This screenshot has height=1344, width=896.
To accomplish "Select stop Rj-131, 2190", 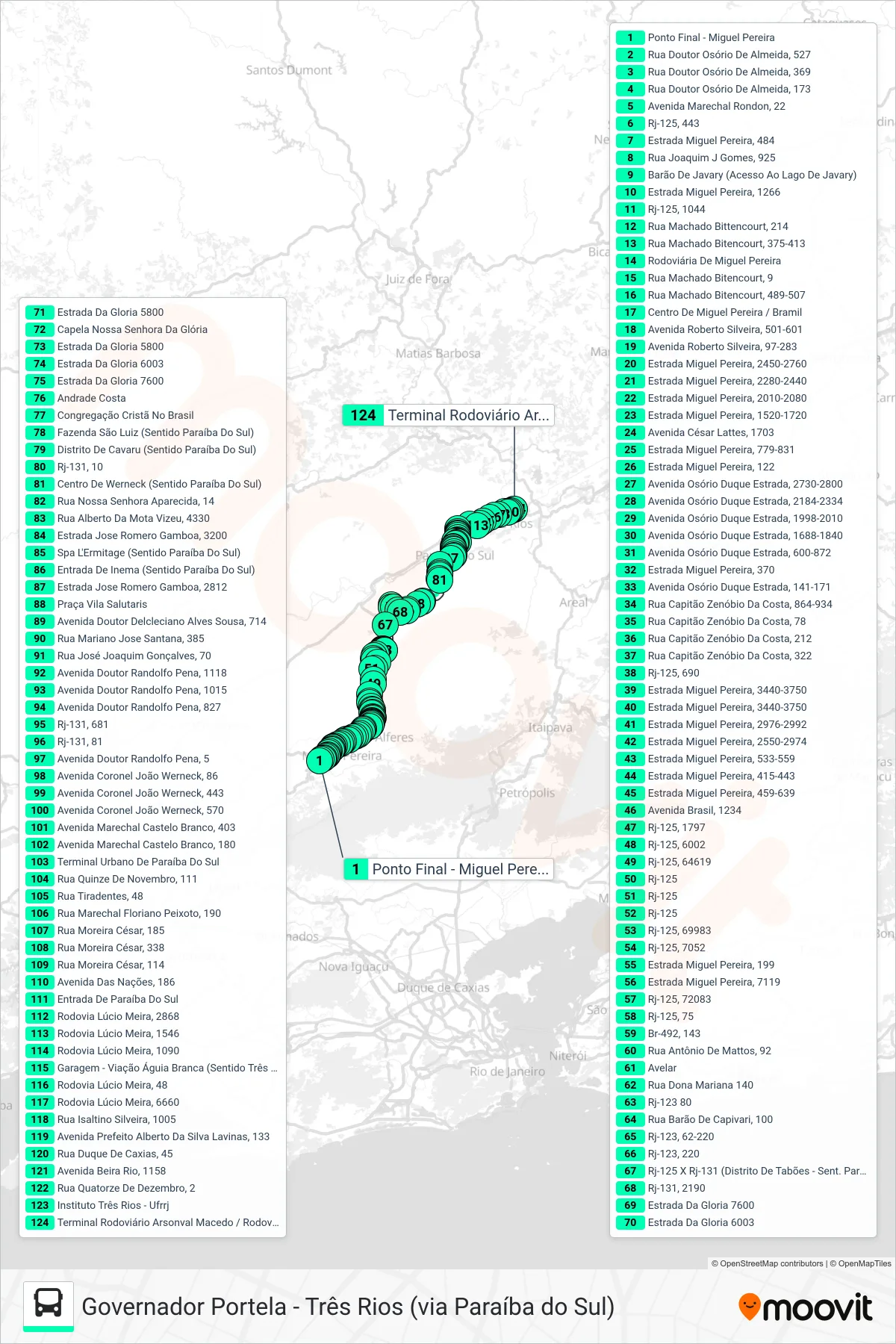I will click(661, 1188).
